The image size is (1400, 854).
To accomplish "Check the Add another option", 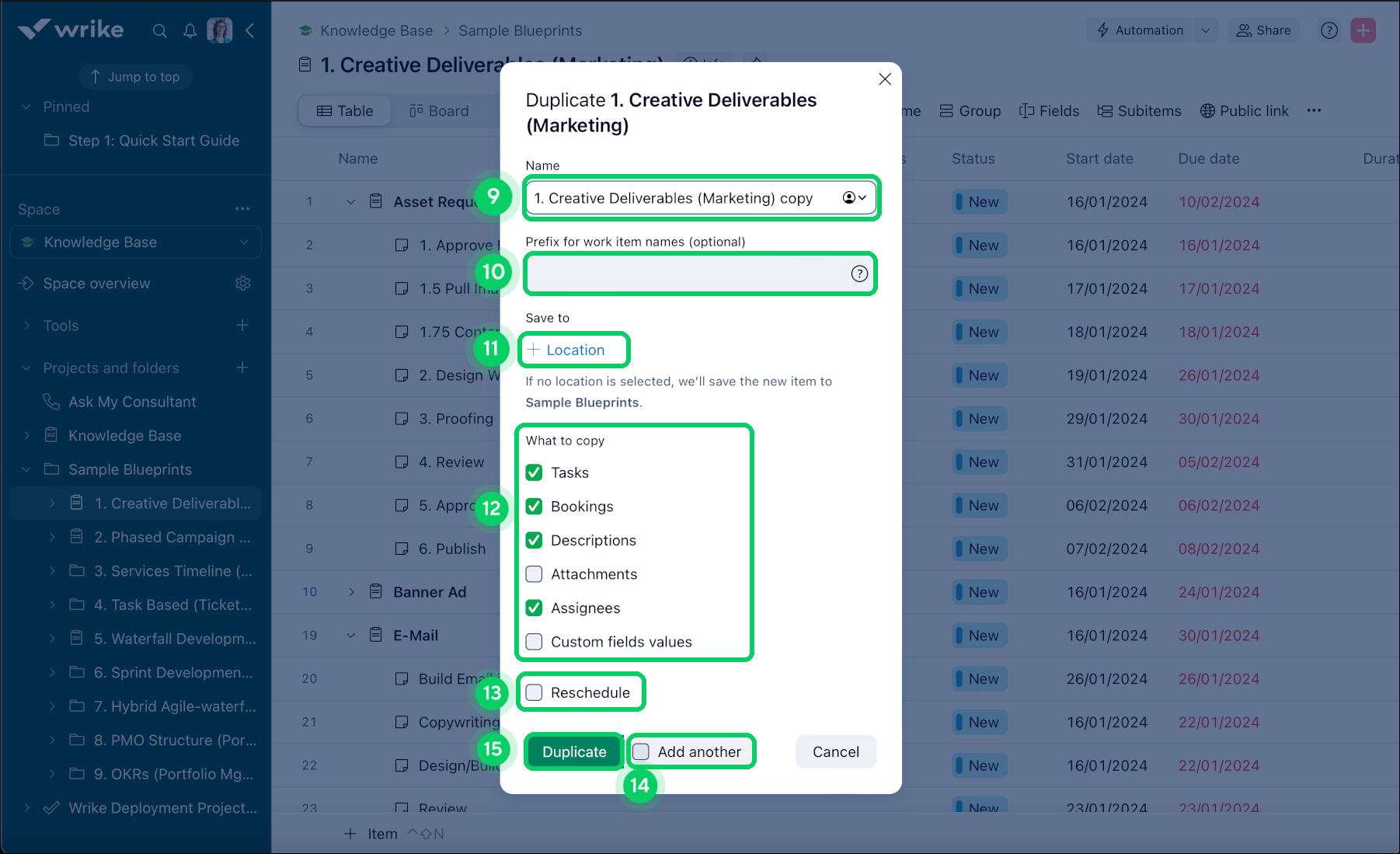I will point(641,751).
